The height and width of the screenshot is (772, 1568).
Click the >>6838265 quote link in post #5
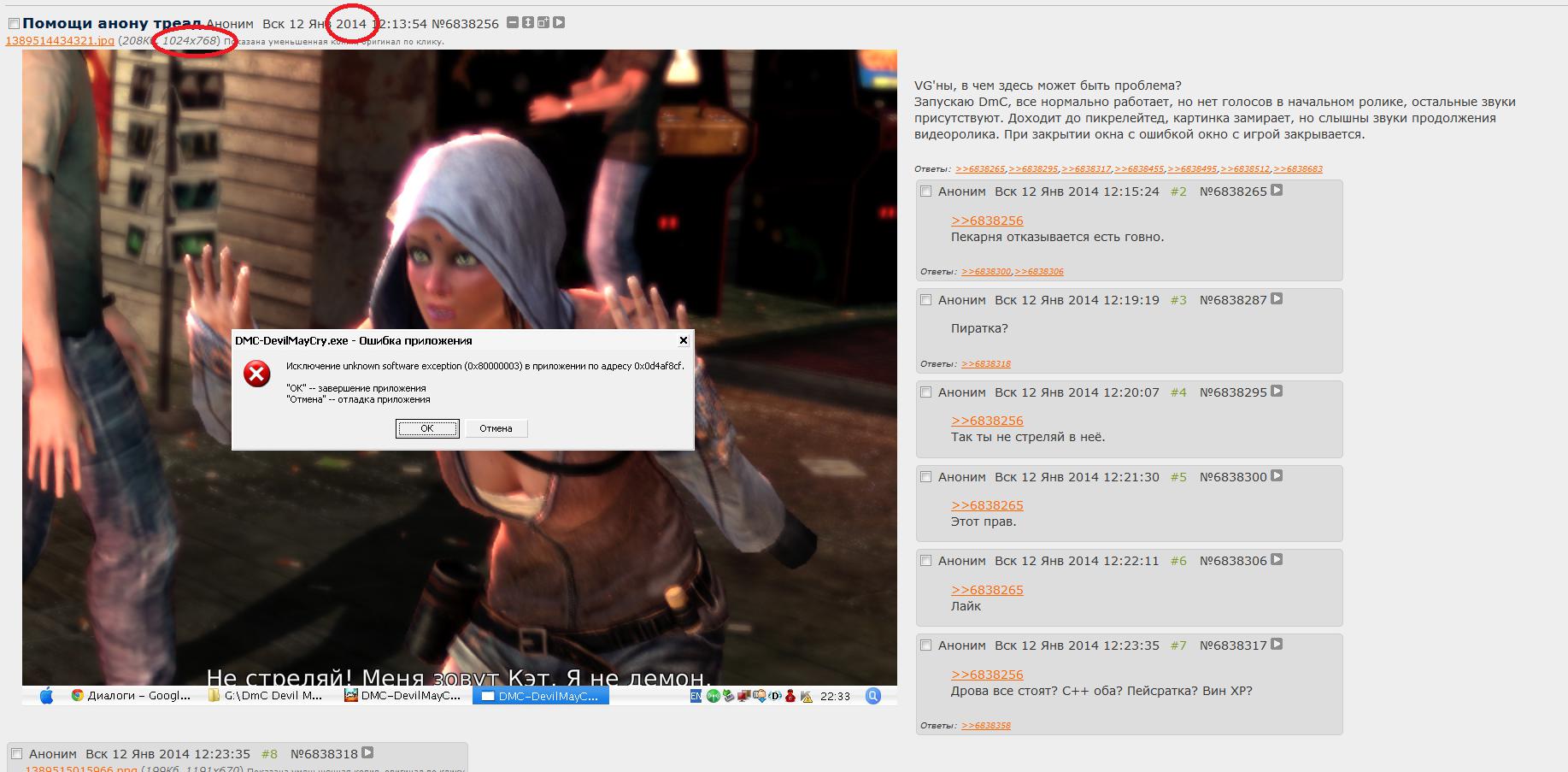(x=987, y=505)
